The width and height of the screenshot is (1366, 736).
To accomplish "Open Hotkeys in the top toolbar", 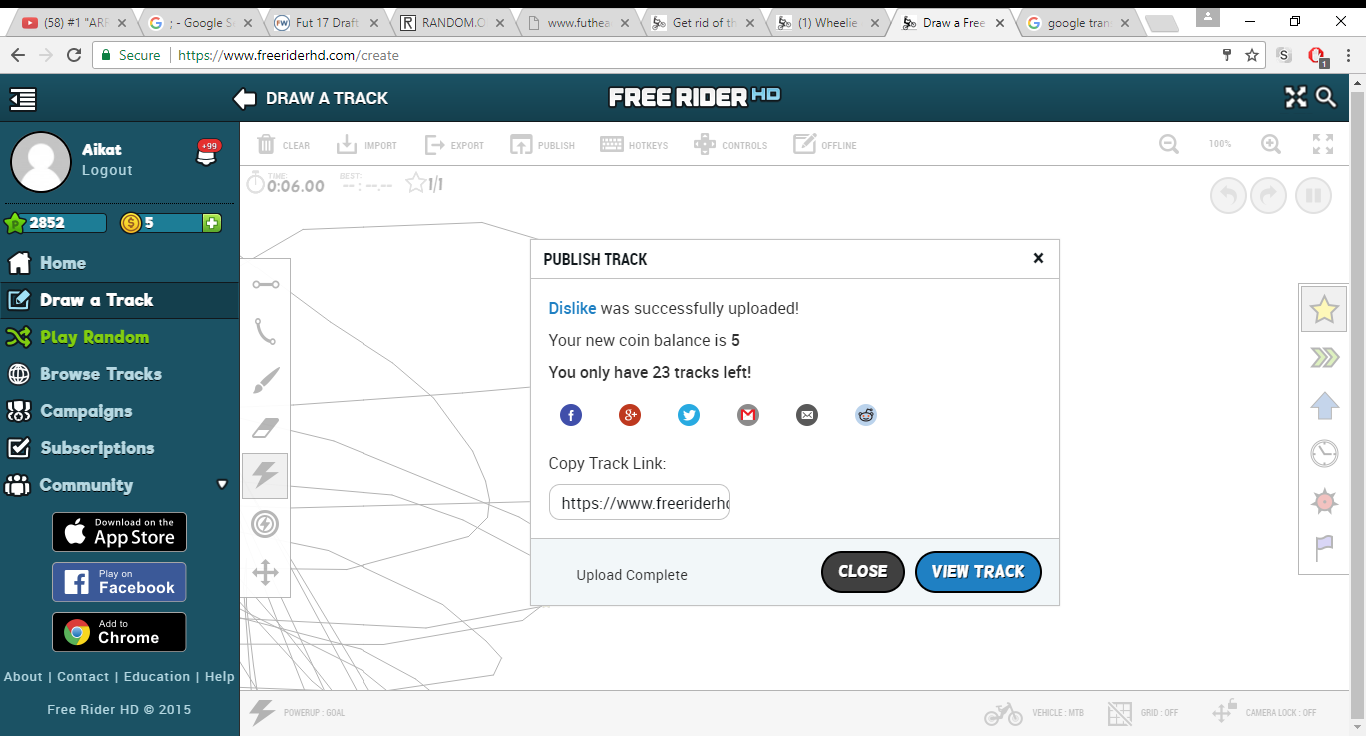I will [634, 145].
